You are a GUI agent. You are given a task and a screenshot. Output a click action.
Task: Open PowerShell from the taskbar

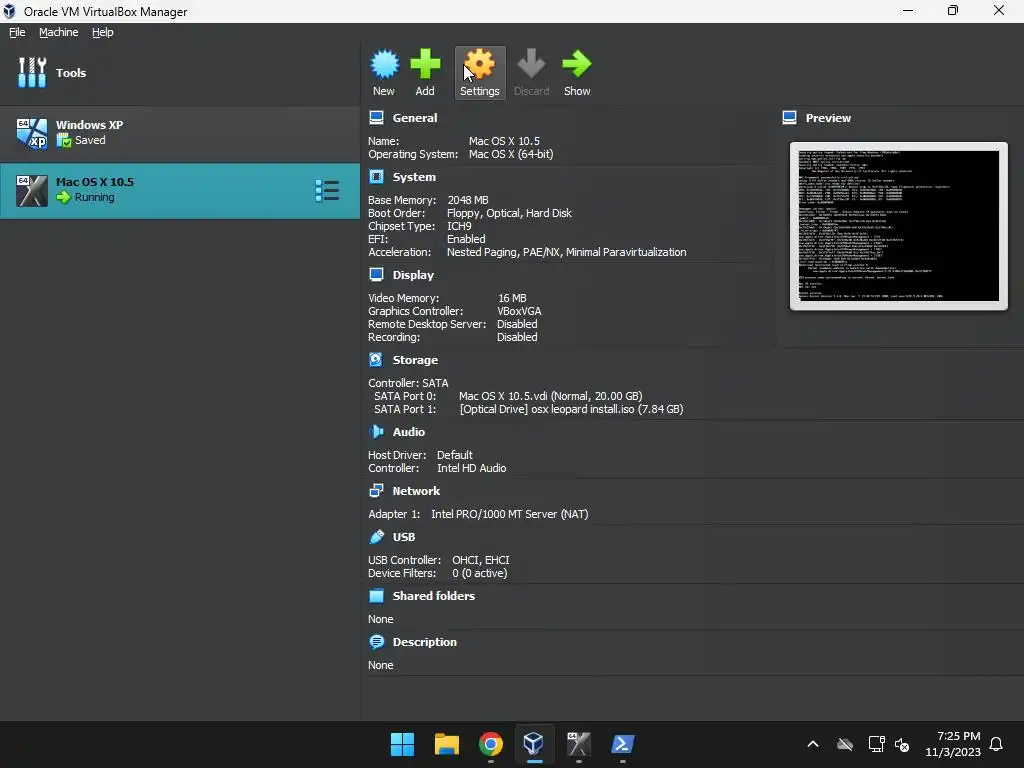point(622,744)
